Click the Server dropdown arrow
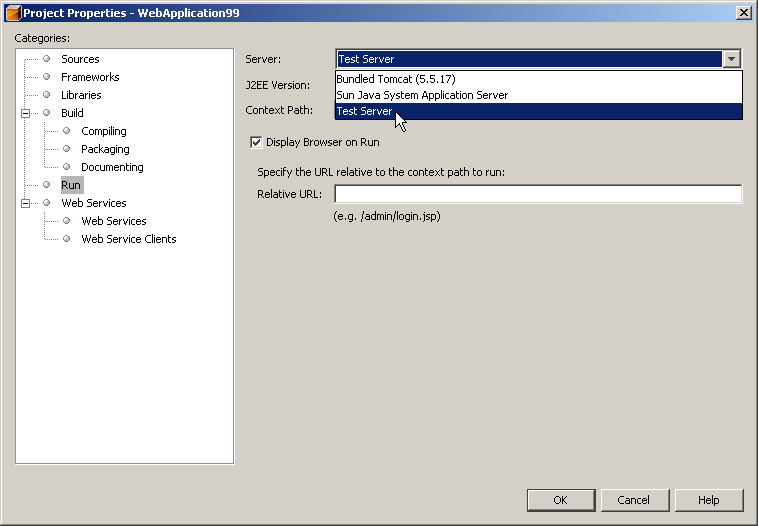758x526 pixels. (732, 59)
